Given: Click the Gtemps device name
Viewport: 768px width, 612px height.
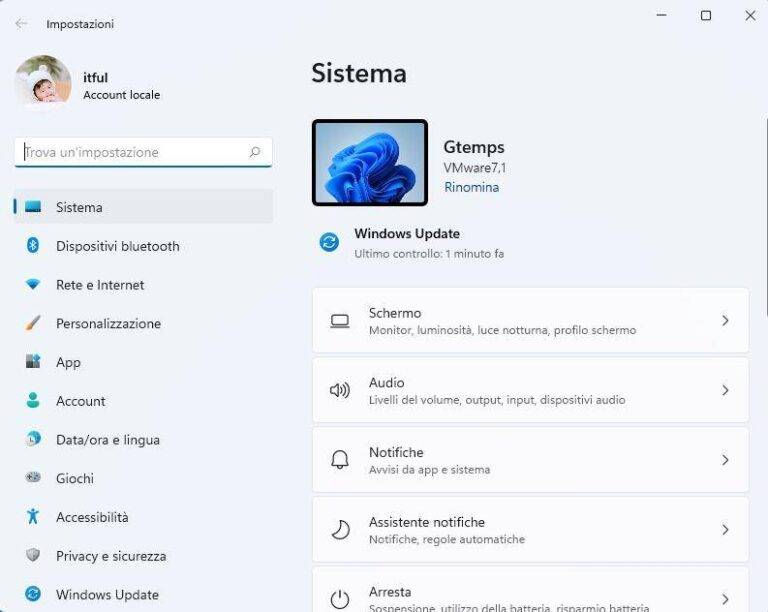Looking at the screenshot, I should (x=474, y=147).
